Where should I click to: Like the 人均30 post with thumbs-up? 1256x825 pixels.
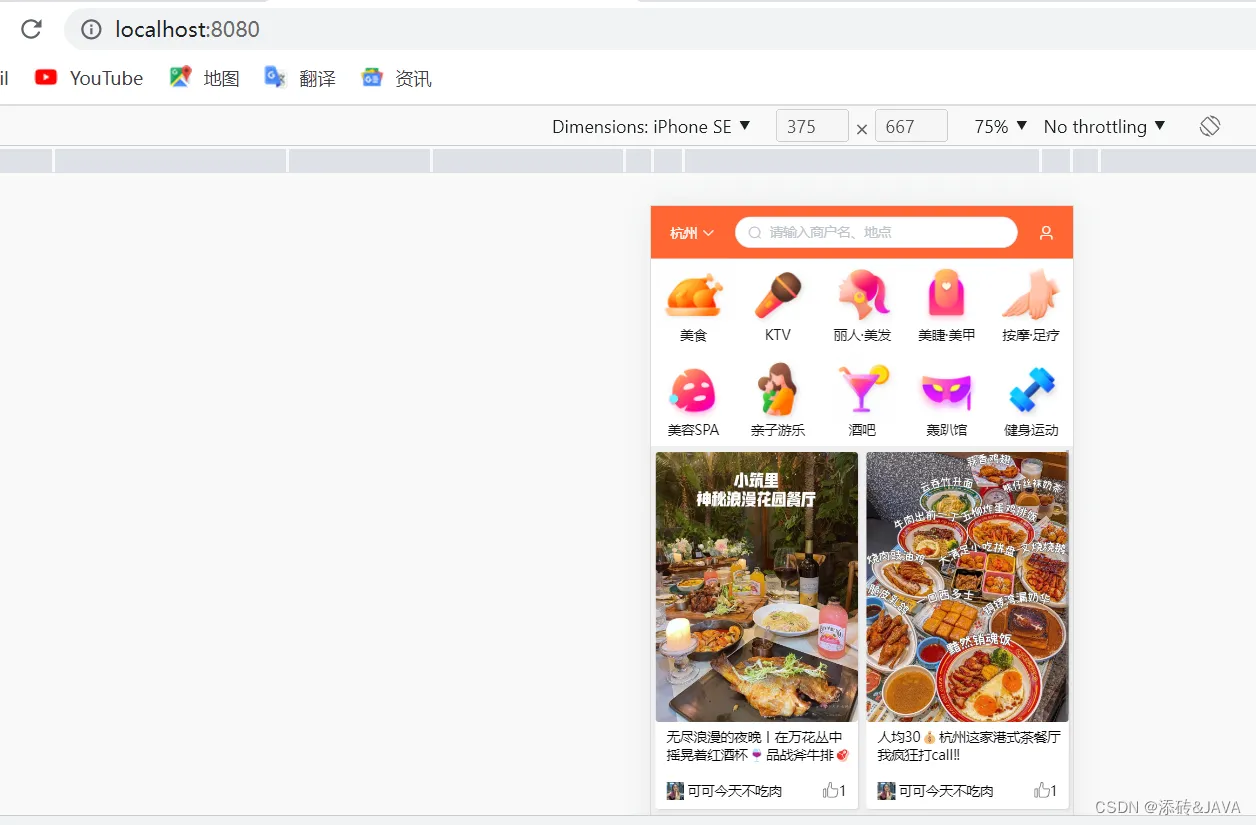(x=1041, y=790)
